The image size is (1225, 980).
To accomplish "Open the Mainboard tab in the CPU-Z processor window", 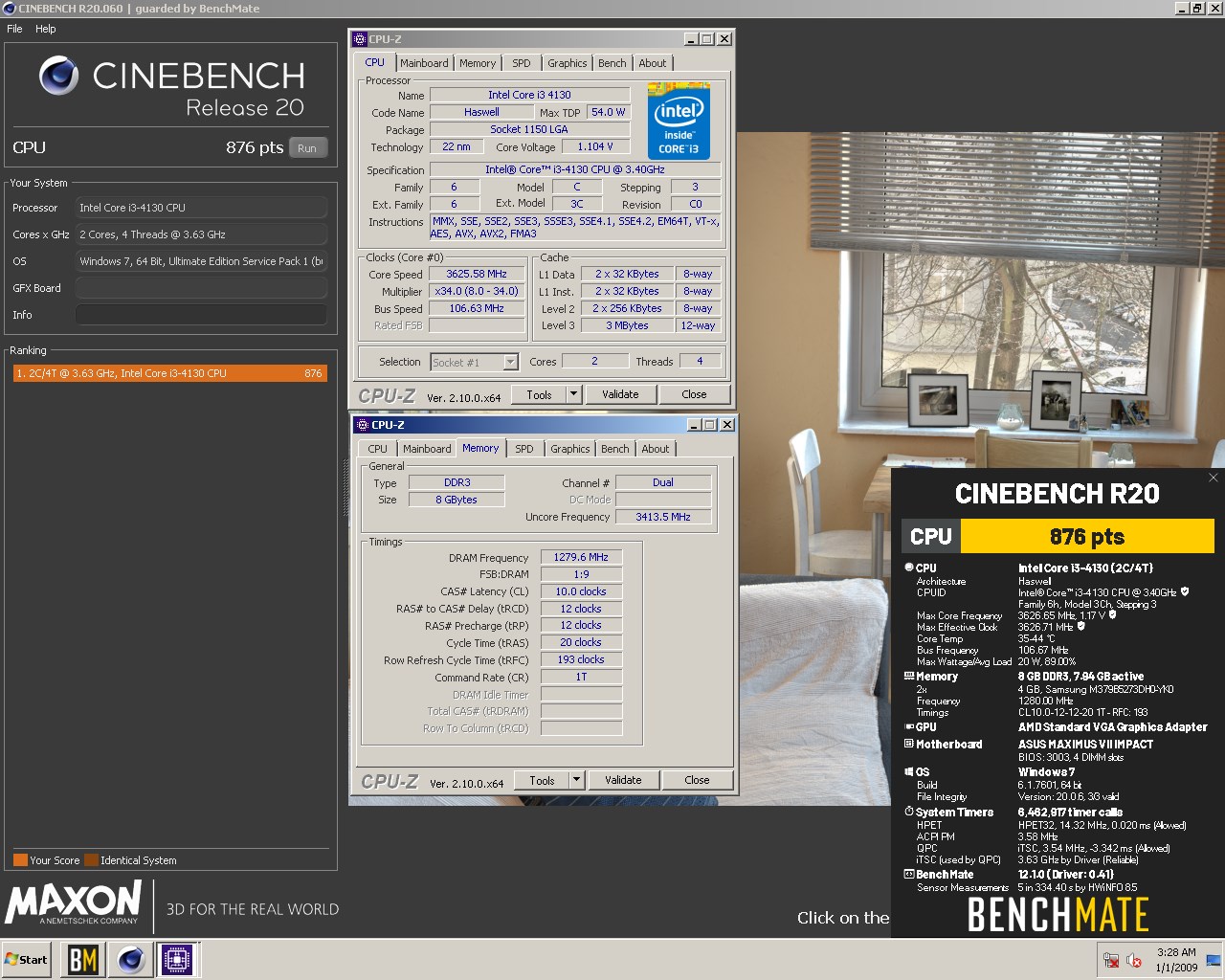I will (424, 63).
